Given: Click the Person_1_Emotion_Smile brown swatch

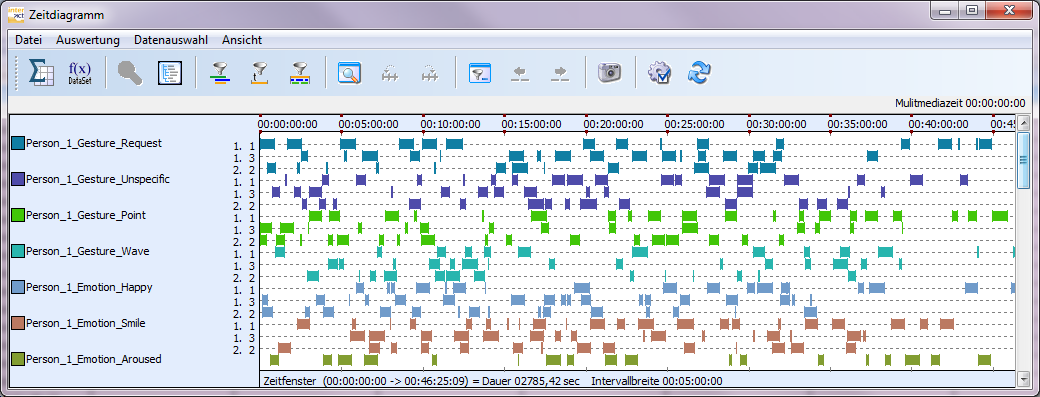Looking at the screenshot, I should (x=18, y=323).
